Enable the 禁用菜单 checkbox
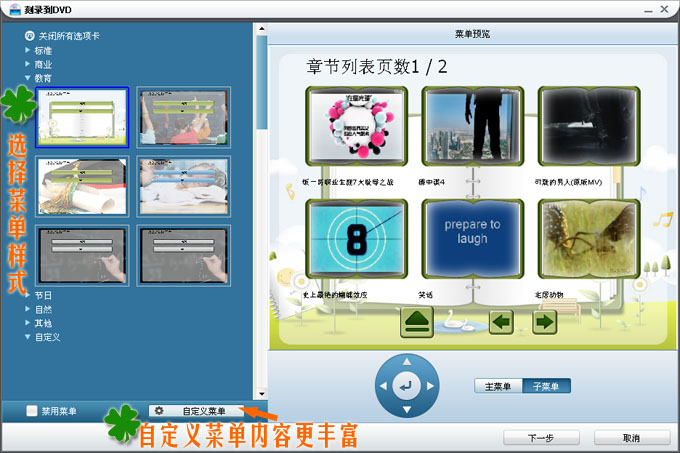The image size is (680, 453). (32, 411)
